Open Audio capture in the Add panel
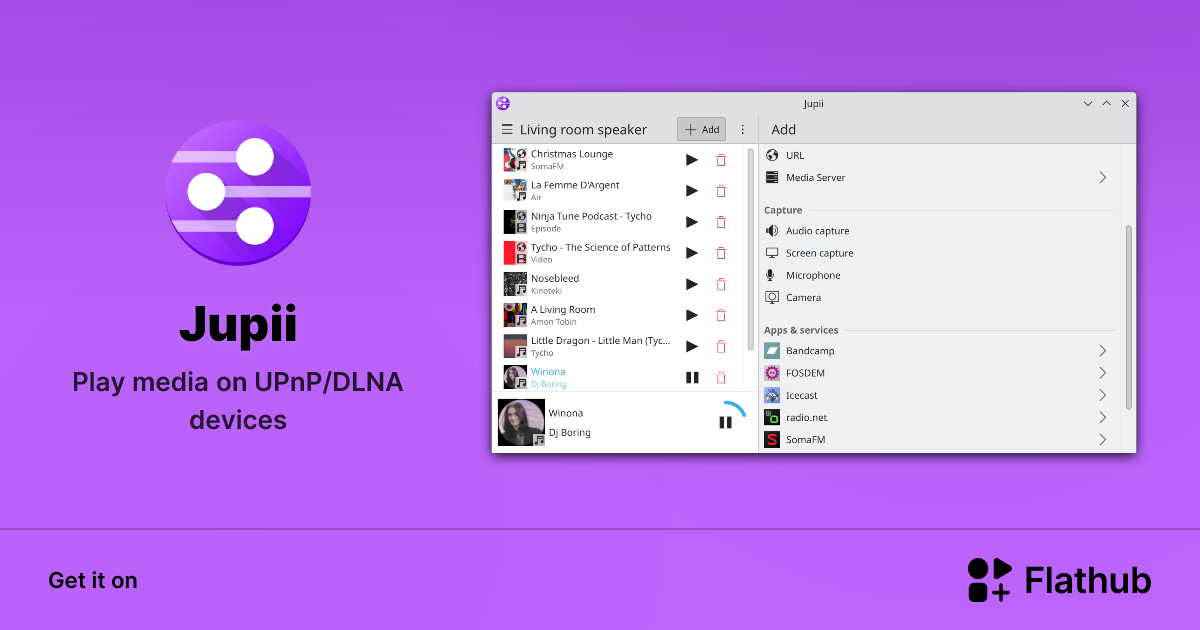The width and height of the screenshot is (1200, 630). [815, 230]
